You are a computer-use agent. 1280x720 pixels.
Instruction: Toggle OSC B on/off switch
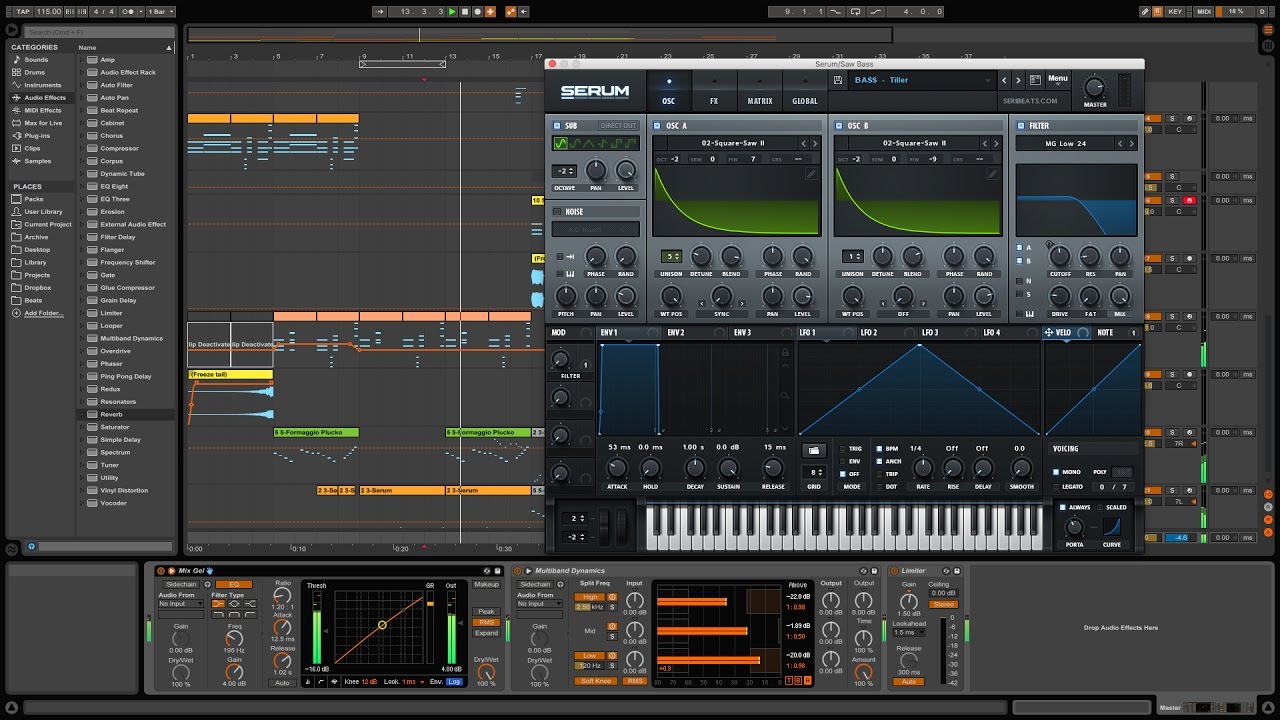[838, 126]
